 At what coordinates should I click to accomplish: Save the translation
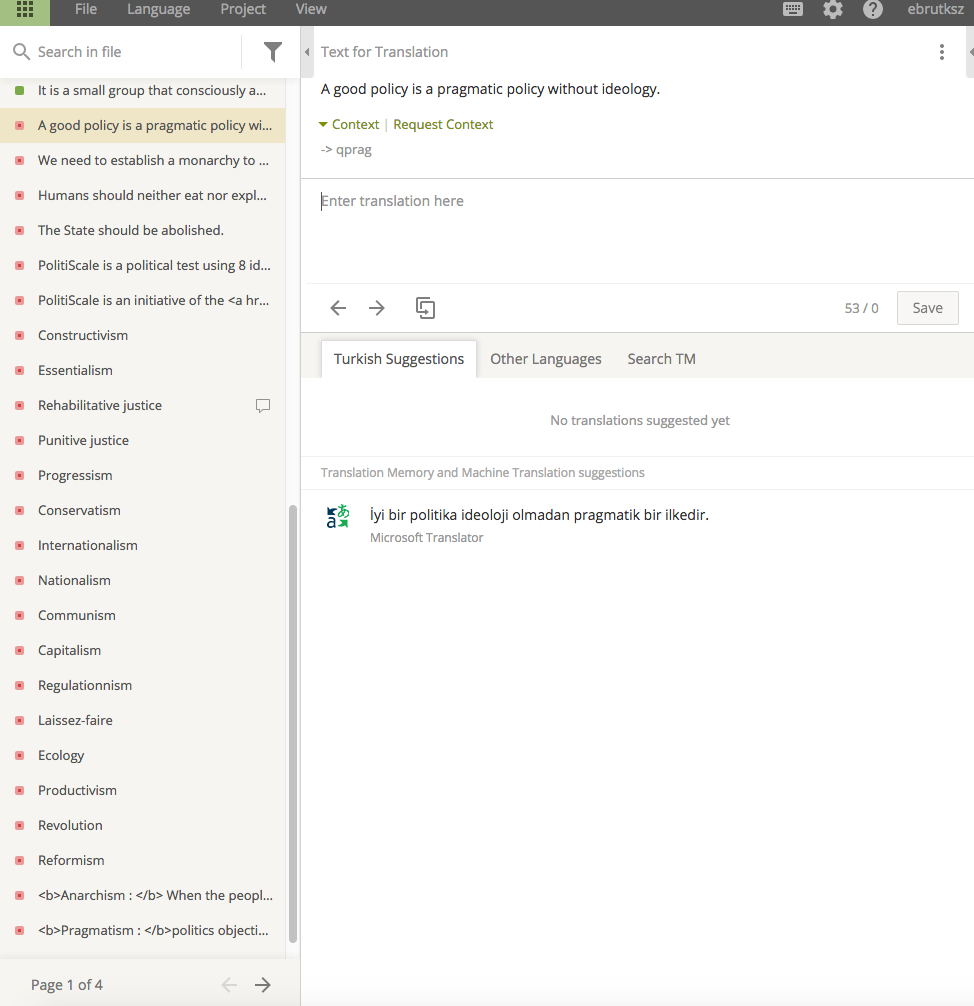click(927, 308)
